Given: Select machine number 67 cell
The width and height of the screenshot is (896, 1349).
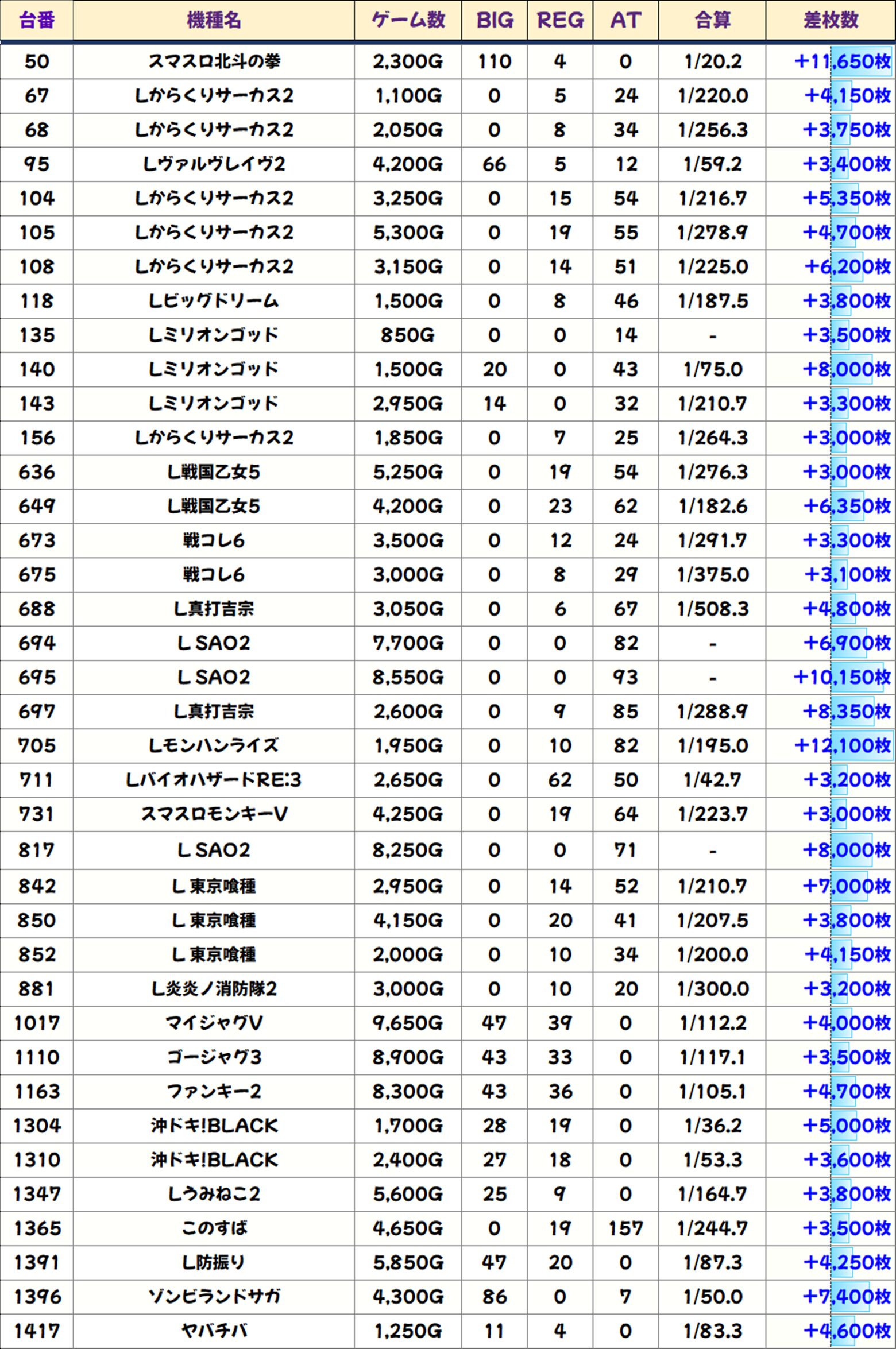Looking at the screenshot, I should 37,96.
